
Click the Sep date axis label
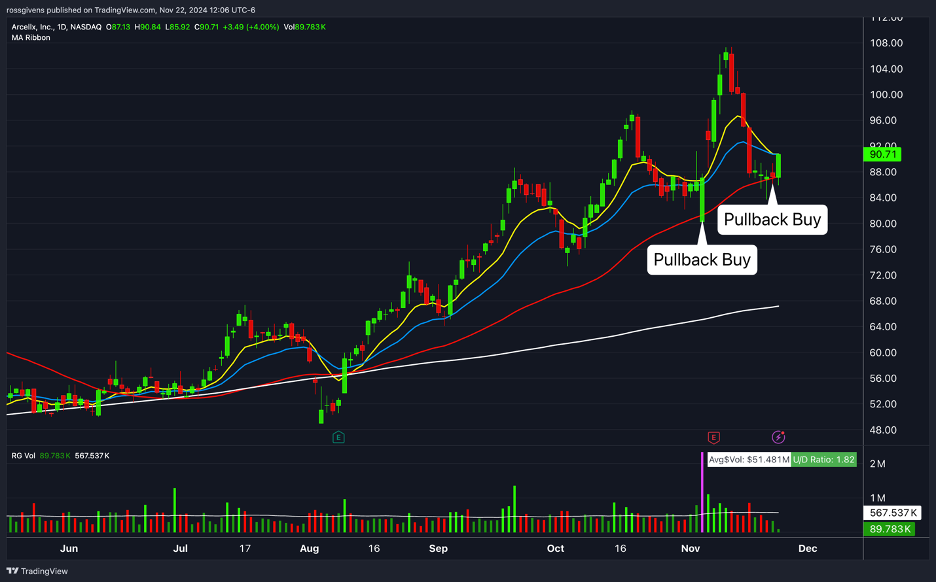(x=438, y=548)
